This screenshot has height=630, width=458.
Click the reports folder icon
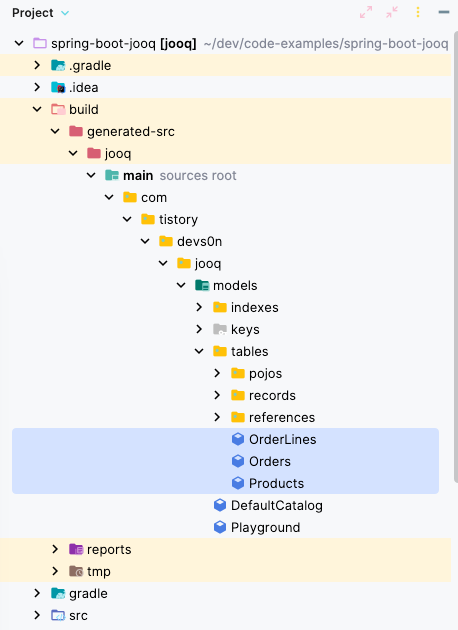point(76,549)
